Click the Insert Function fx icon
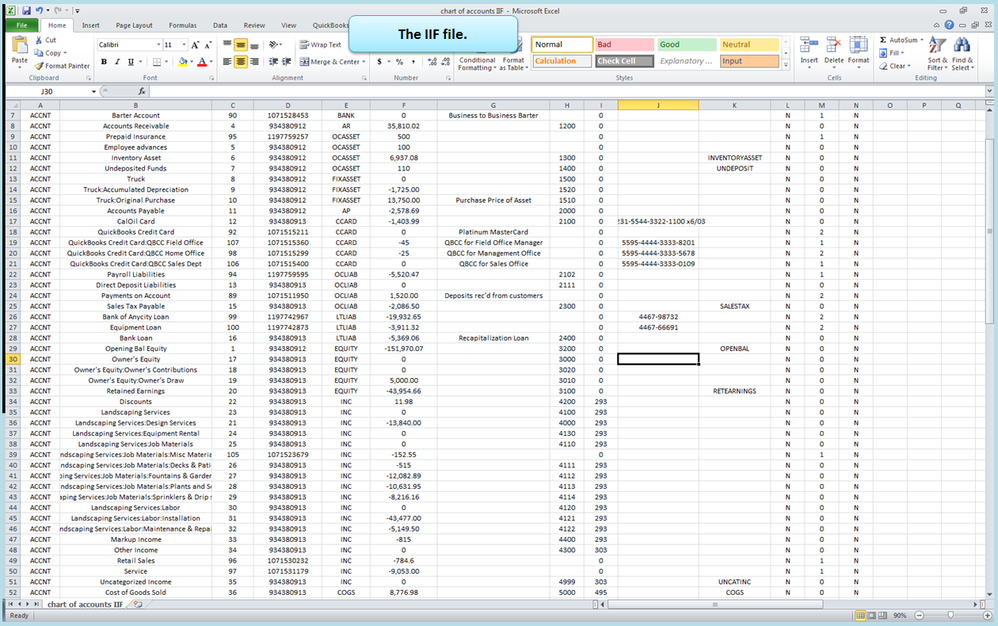Image resolution: width=998 pixels, height=626 pixels. click(x=142, y=92)
